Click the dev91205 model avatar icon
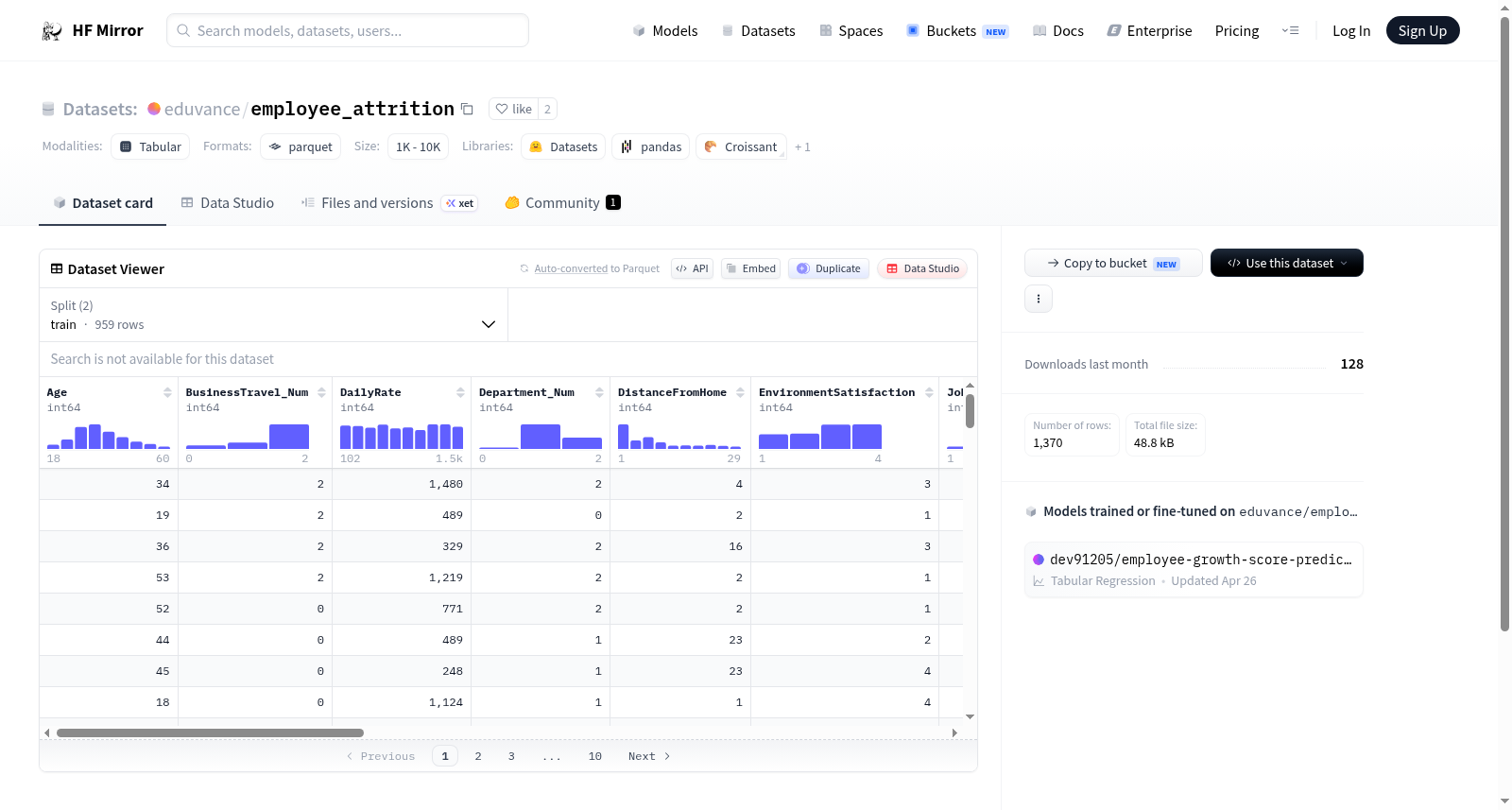Image resolution: width=1512 pixels, height=810 pixels. coord(1039,560)
